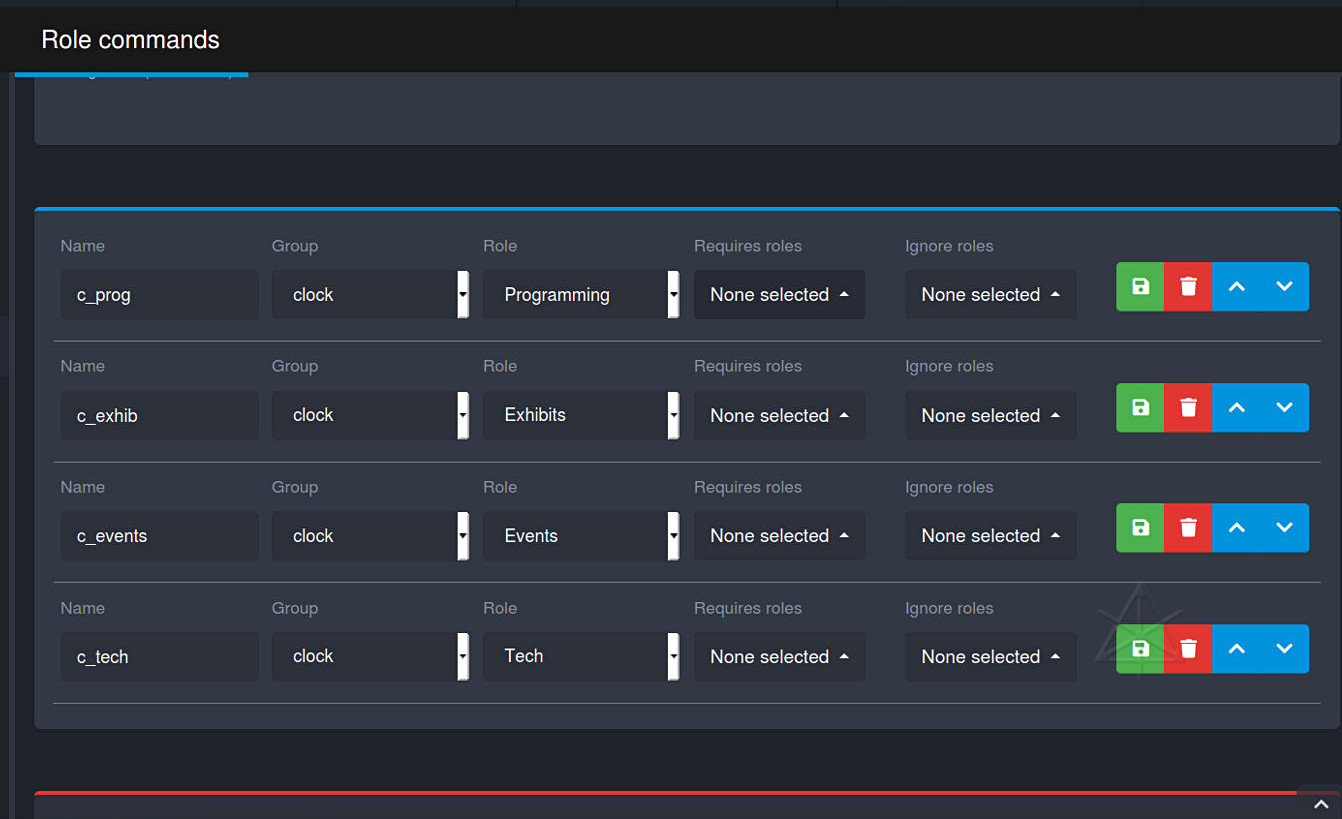
Task: Move c_events command down
Action: [1285, 528]
